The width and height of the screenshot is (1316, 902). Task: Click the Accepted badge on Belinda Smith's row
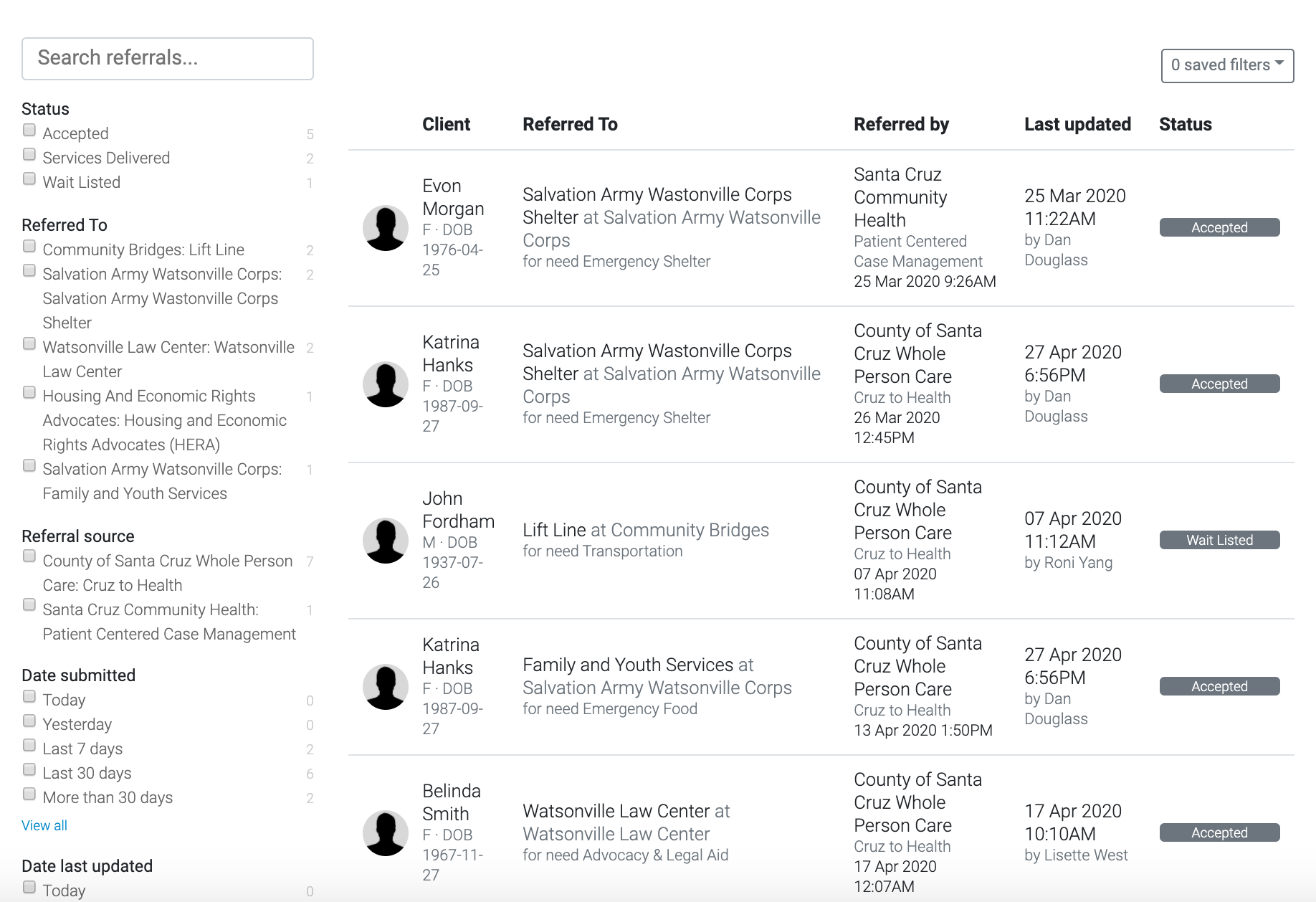click(x=1219, y=832)
